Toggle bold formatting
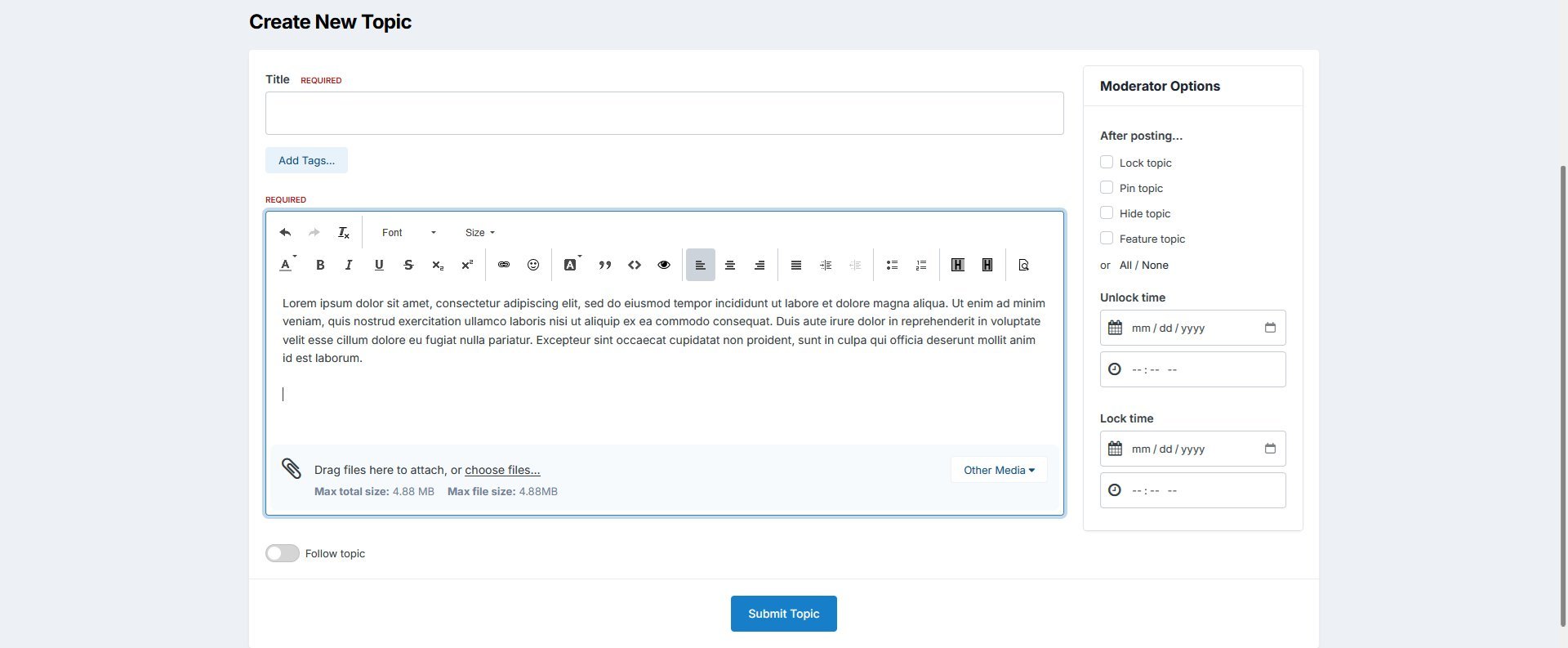This screenshot has height=648, width=1568. point(320,265)
